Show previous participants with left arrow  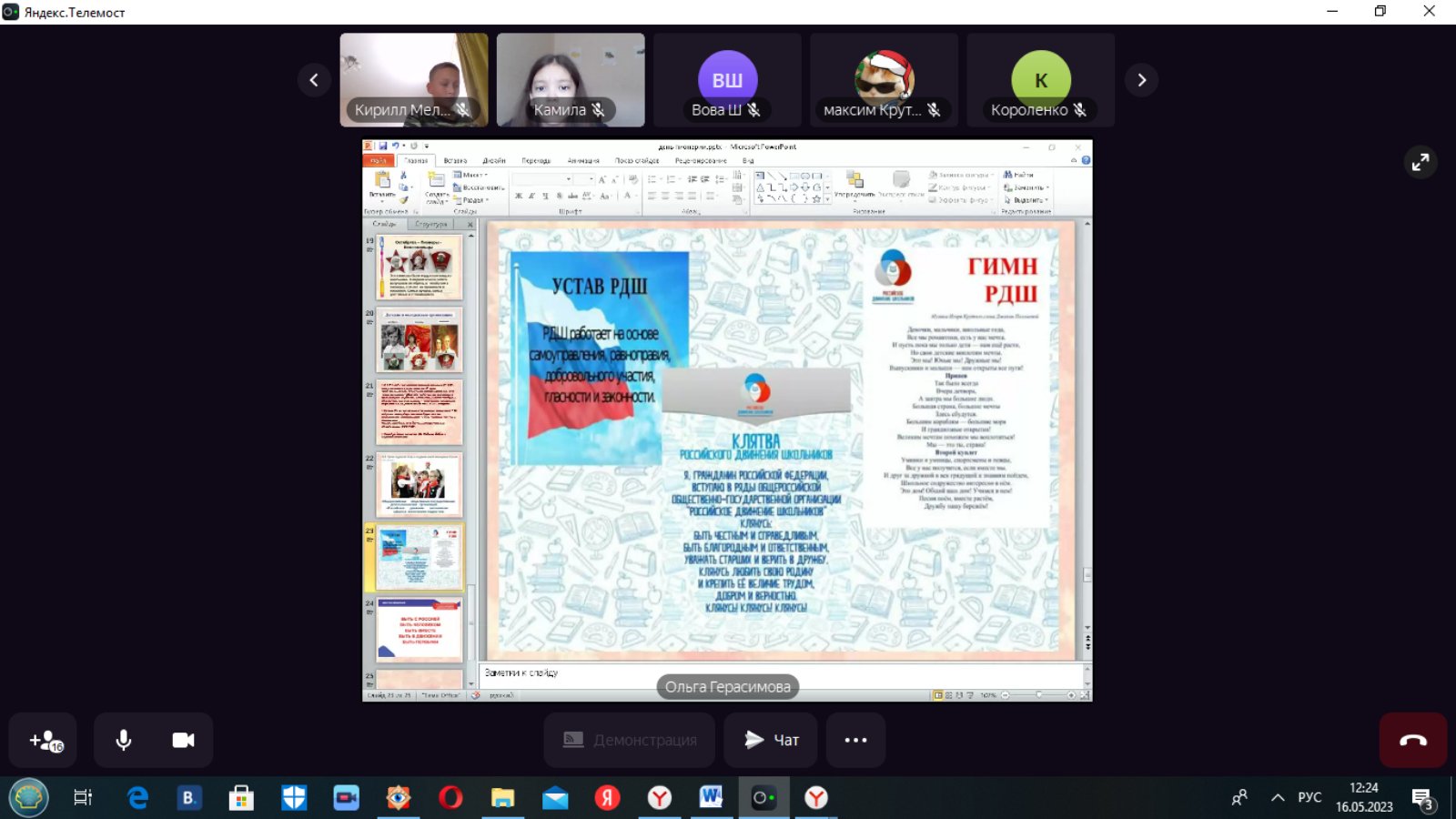[x=314, y=80]
